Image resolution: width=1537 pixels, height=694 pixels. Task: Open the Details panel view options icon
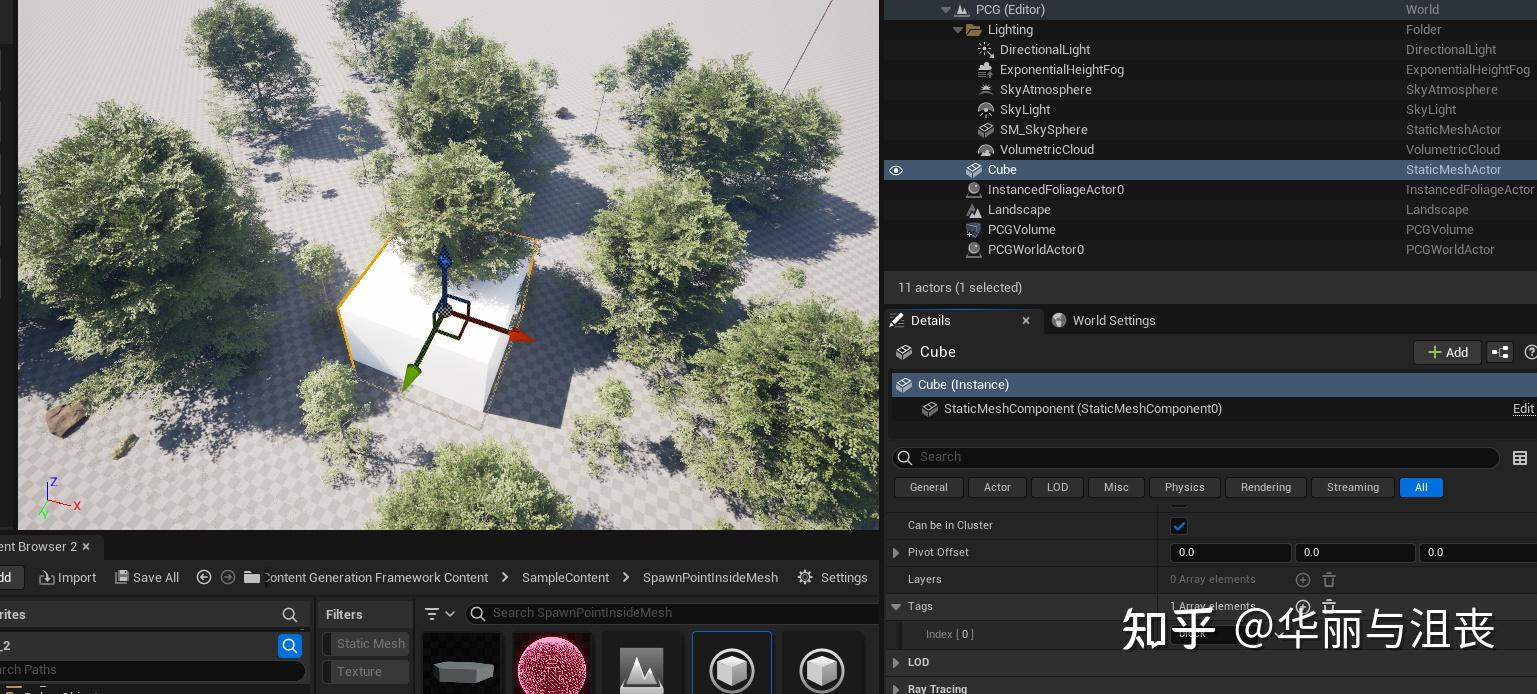[x=1520, y=458]
